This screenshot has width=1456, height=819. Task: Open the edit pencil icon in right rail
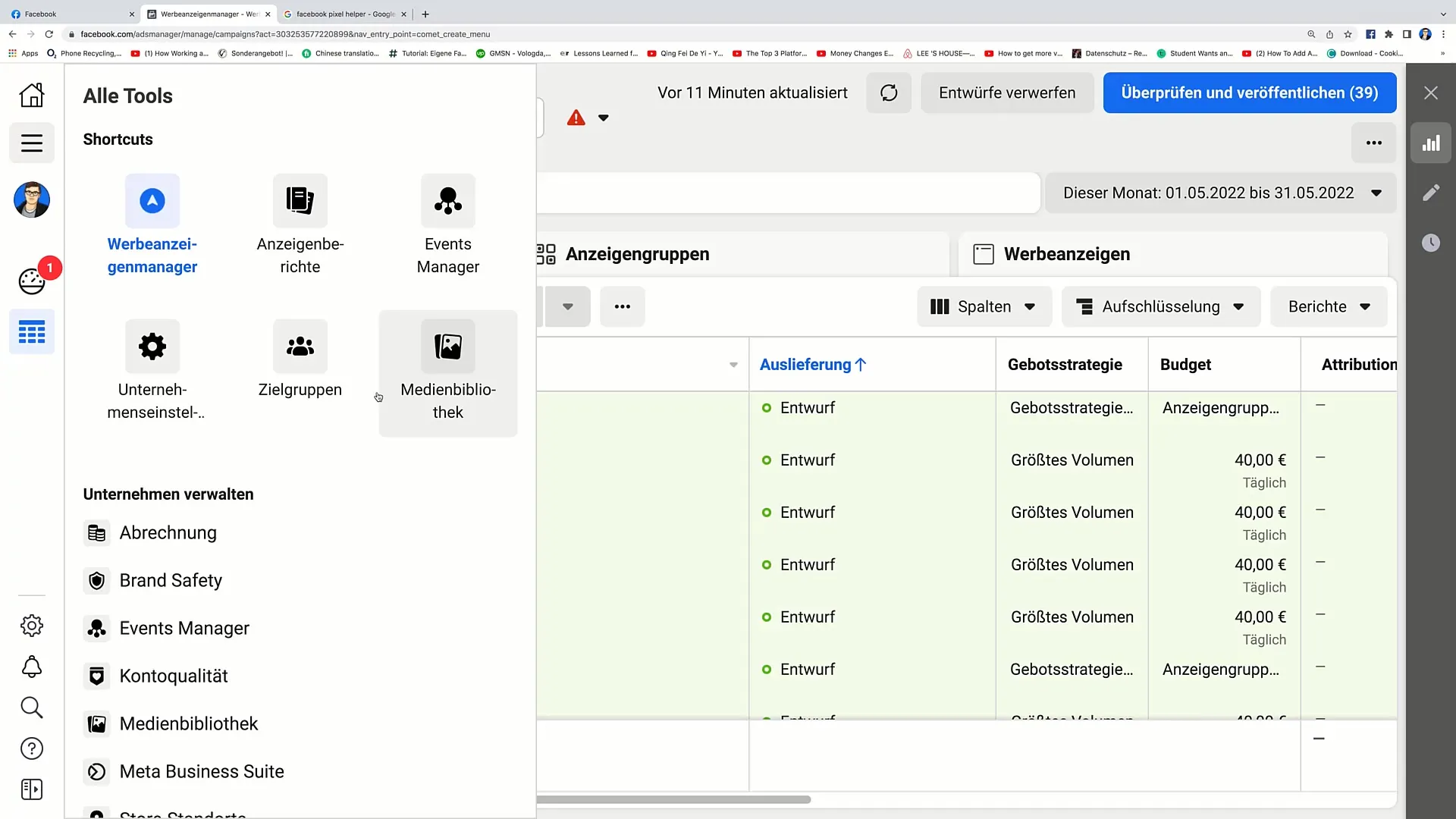point(1431,193)
